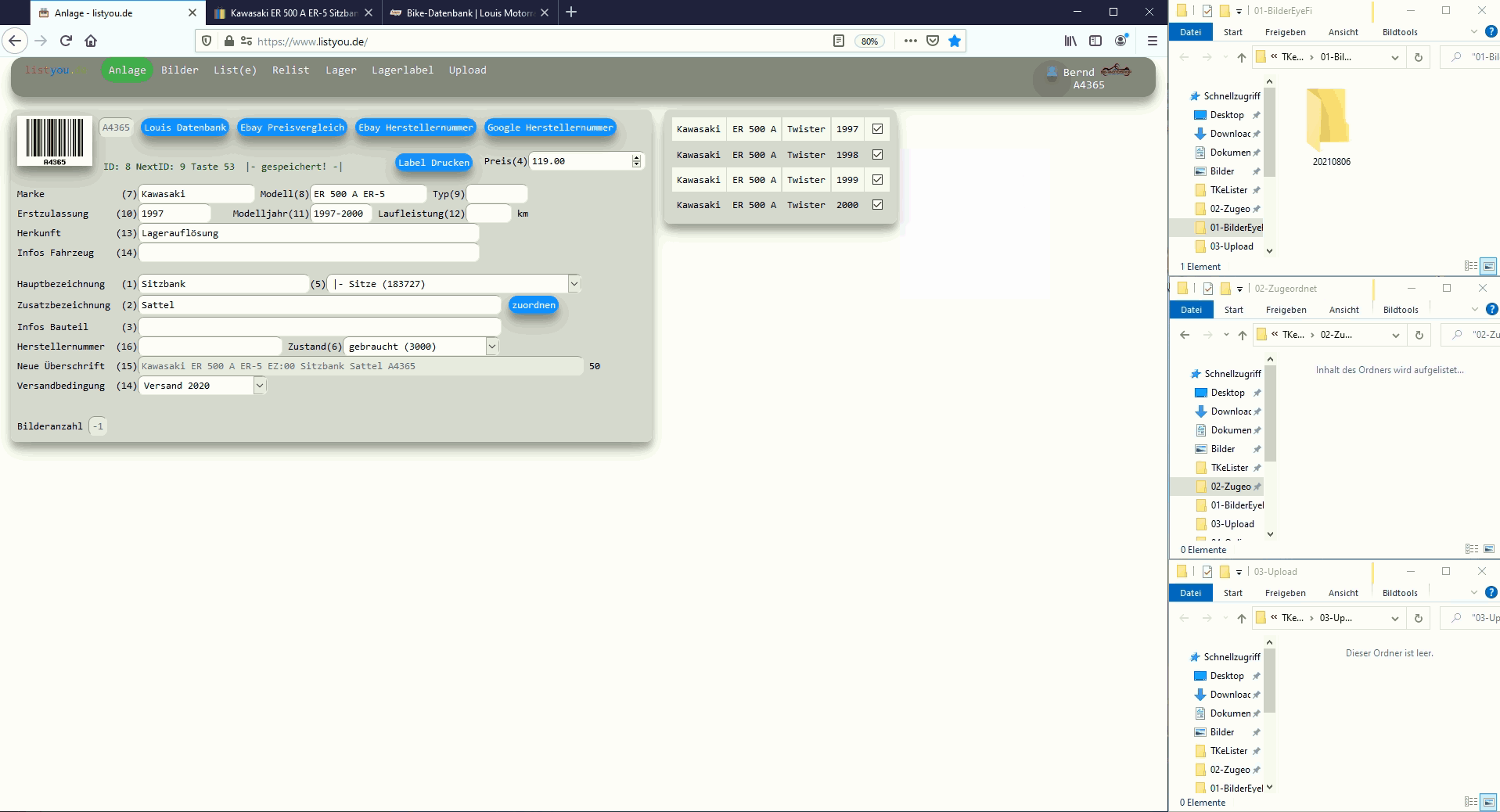Click the Infos Bauteil input field
Screen dimensions: 1500x812
click(319, 327)
